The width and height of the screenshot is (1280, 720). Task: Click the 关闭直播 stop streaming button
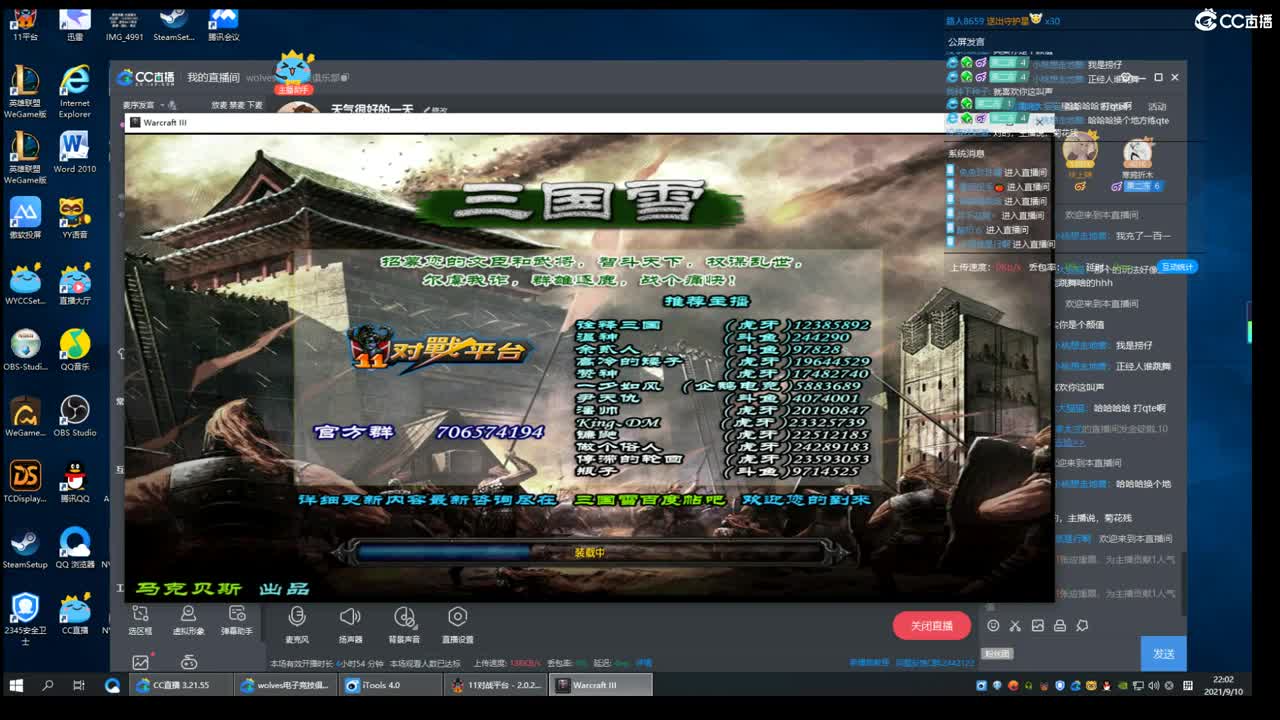932,626
